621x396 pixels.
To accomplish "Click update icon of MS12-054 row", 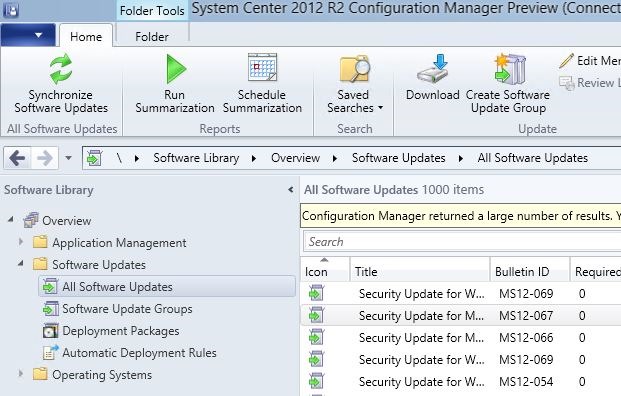I will click(x=316, y=381).
